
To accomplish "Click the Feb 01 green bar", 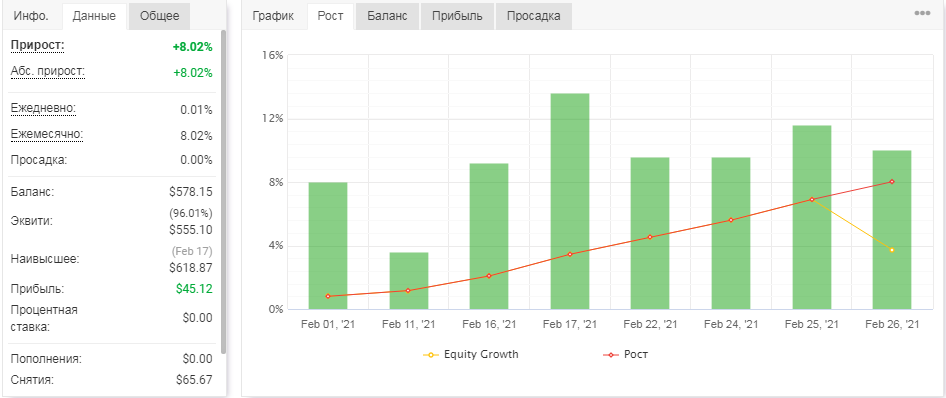I will 328,246.
